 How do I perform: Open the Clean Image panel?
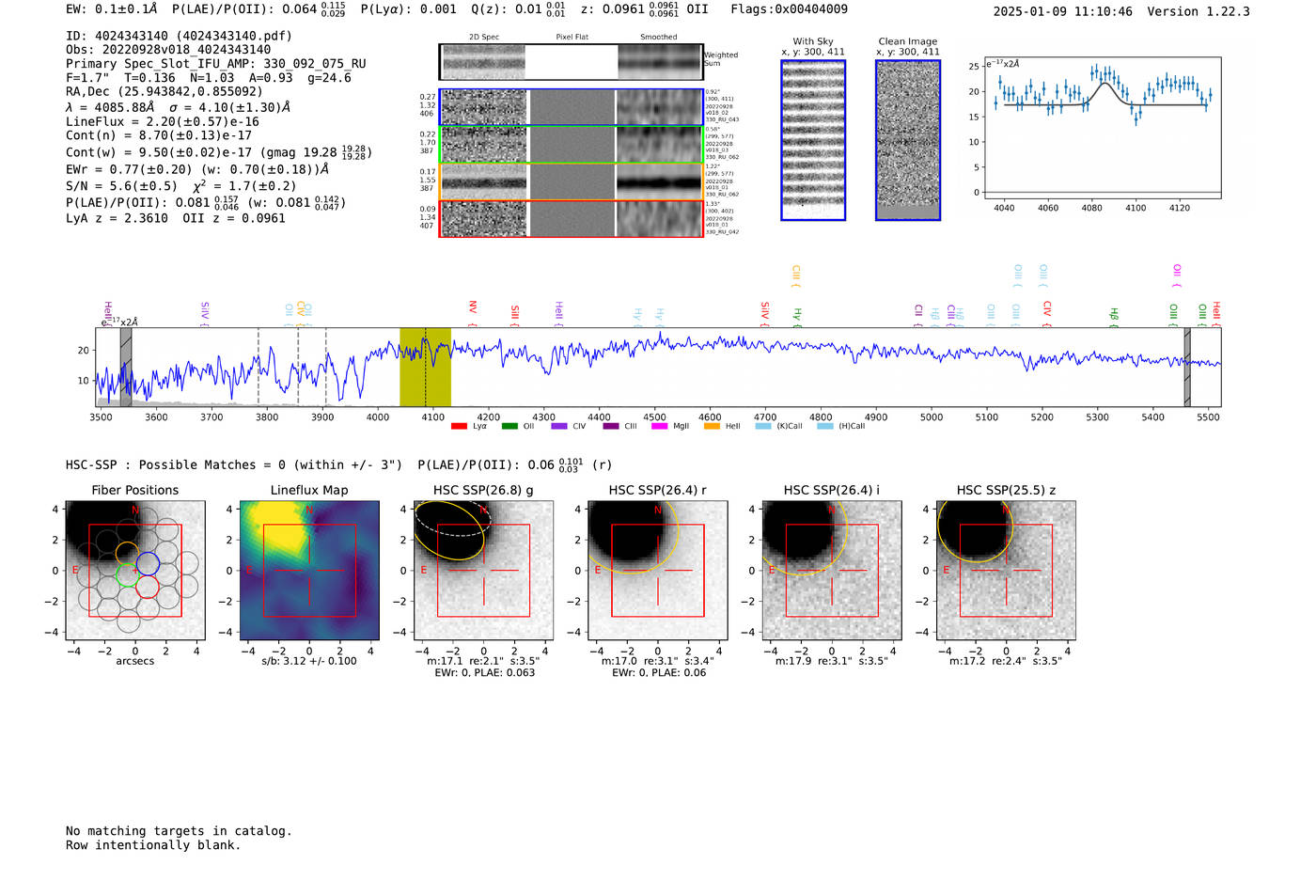(908, 140)
